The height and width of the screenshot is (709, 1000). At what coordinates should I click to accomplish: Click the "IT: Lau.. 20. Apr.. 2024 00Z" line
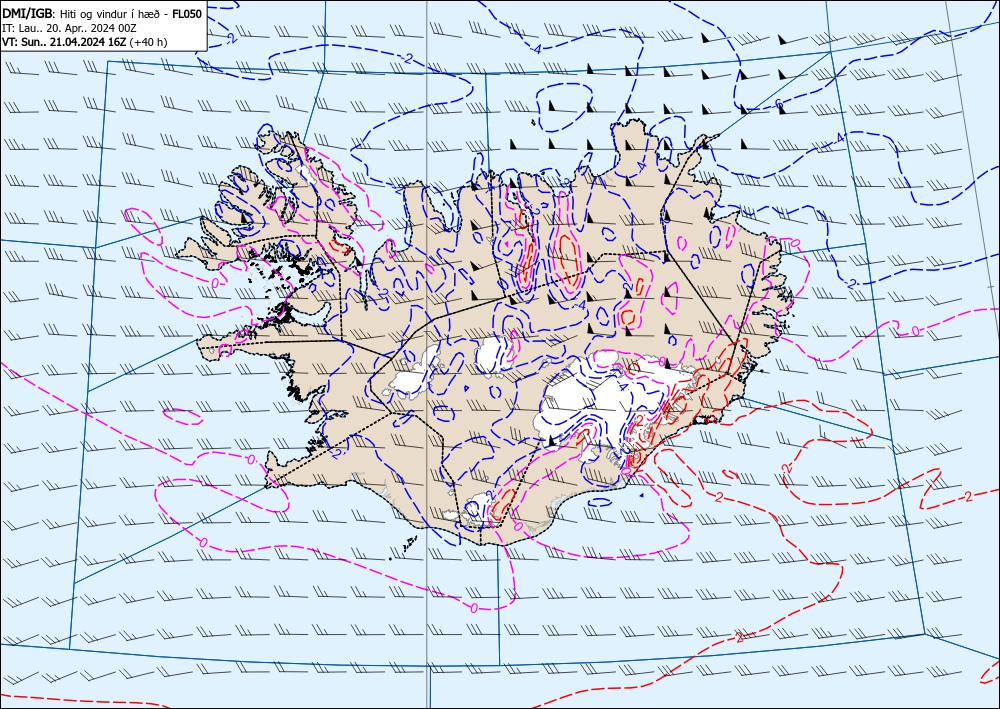tap(69, 28)
